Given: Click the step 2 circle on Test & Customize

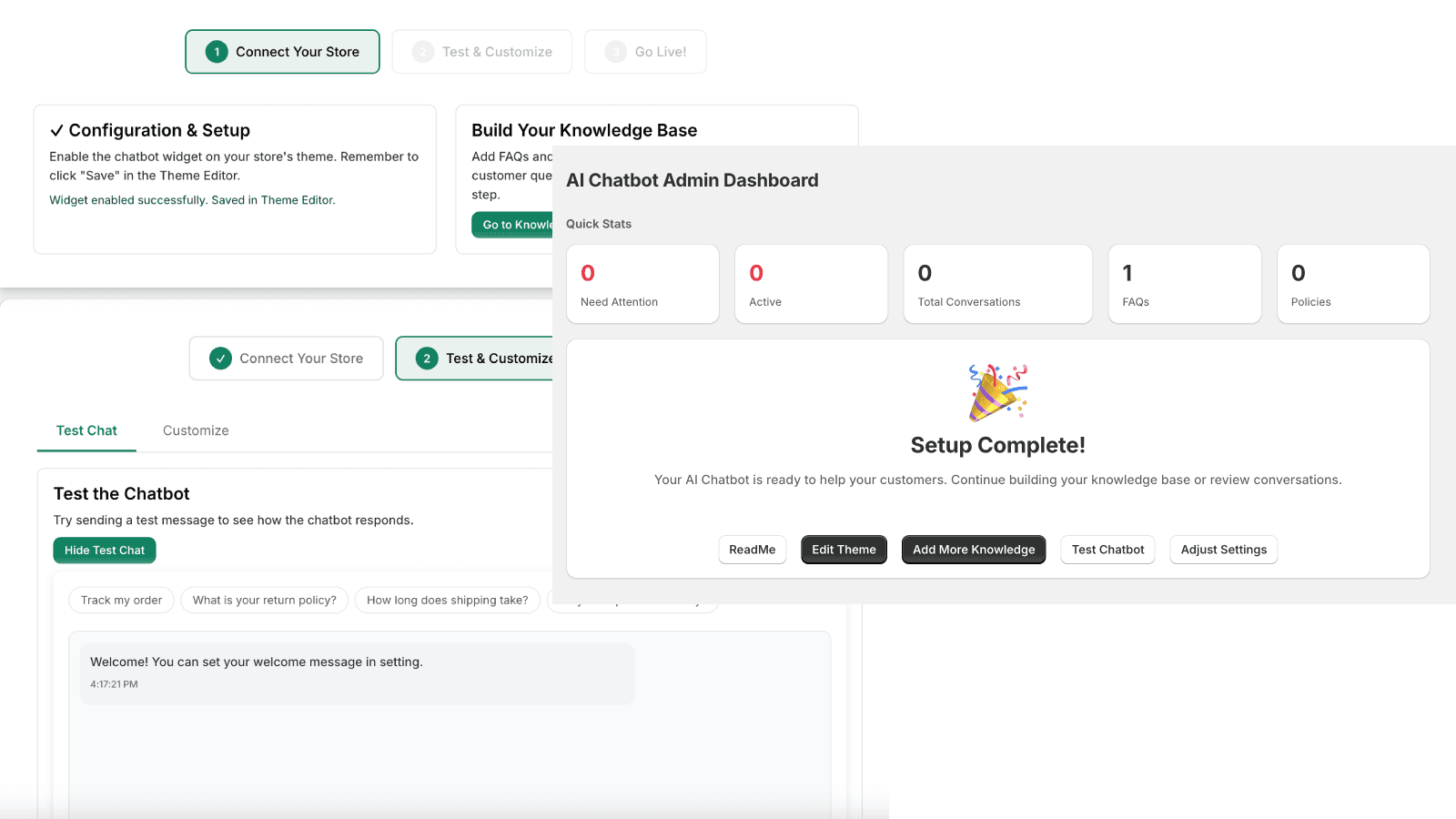Looking at the screenshot, I should pyautogui.click(x=426, y=359).
